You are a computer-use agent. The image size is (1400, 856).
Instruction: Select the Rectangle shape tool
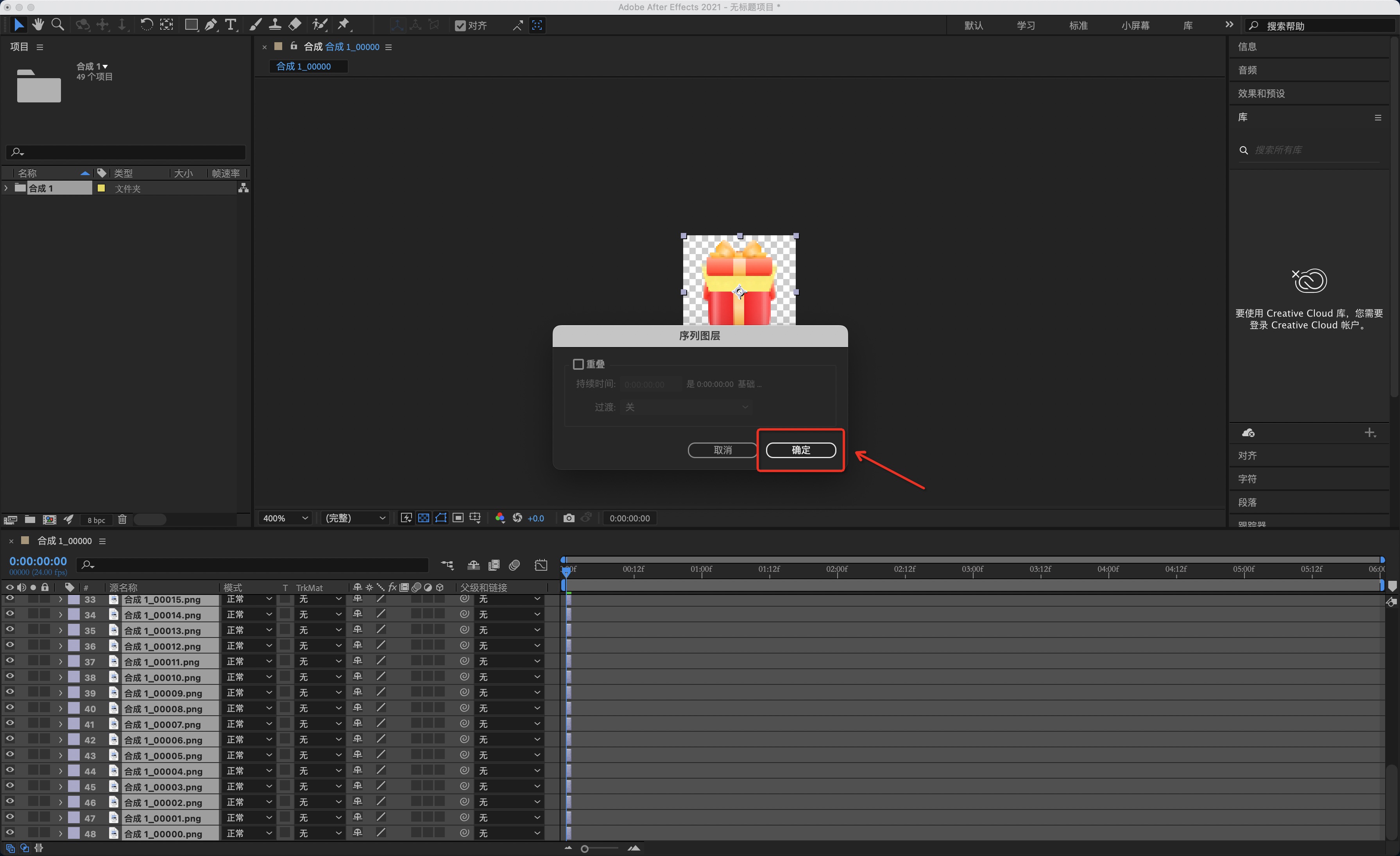pyautogui.click(x=192, y=25)
